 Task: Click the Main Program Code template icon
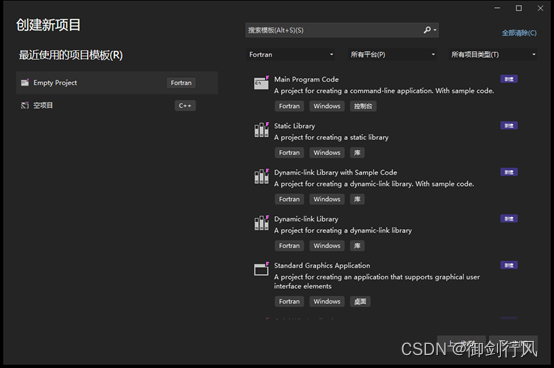pyautogui.click(x=261, y=83)
